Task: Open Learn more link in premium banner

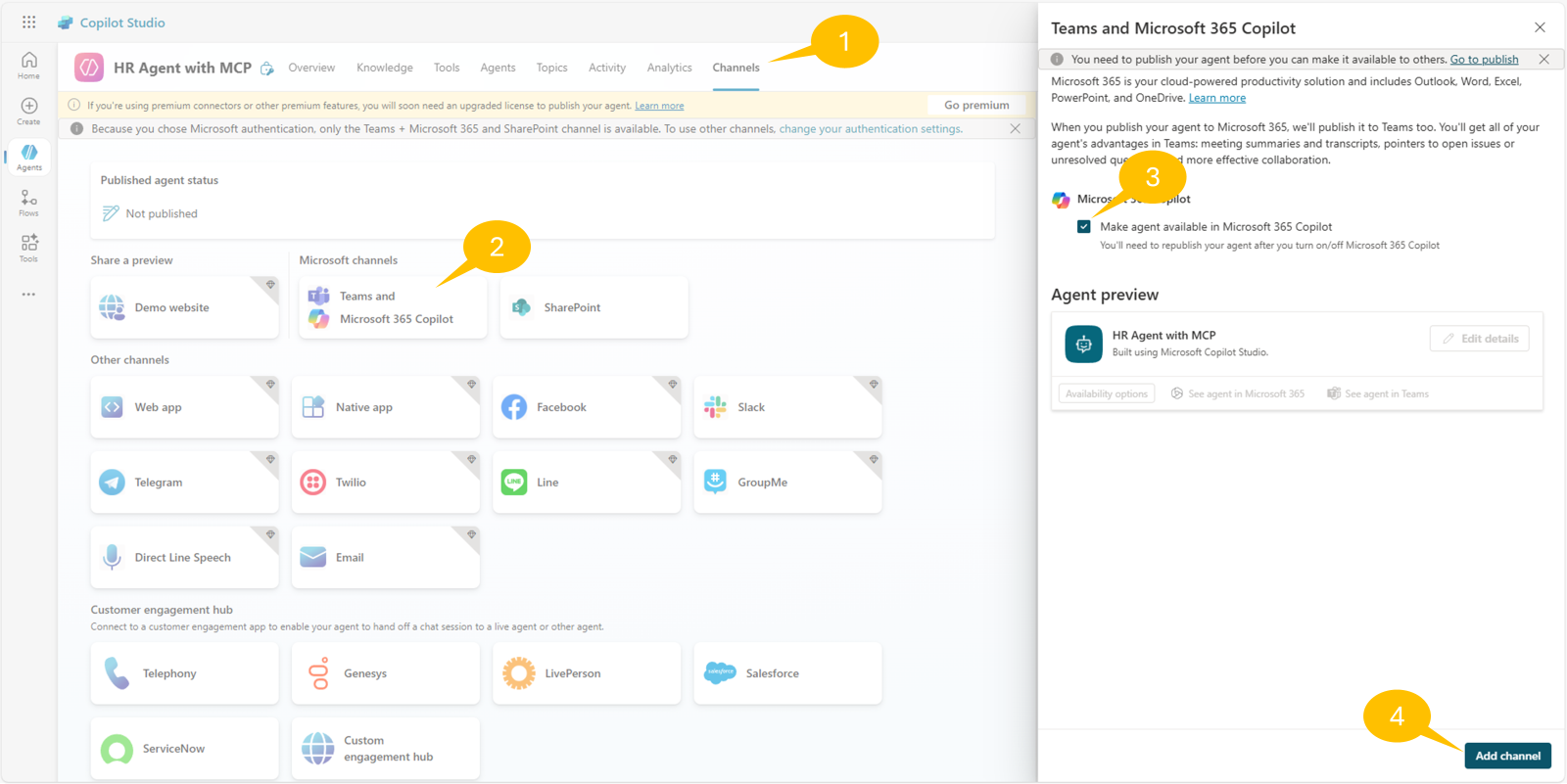Action: point(659,106)
